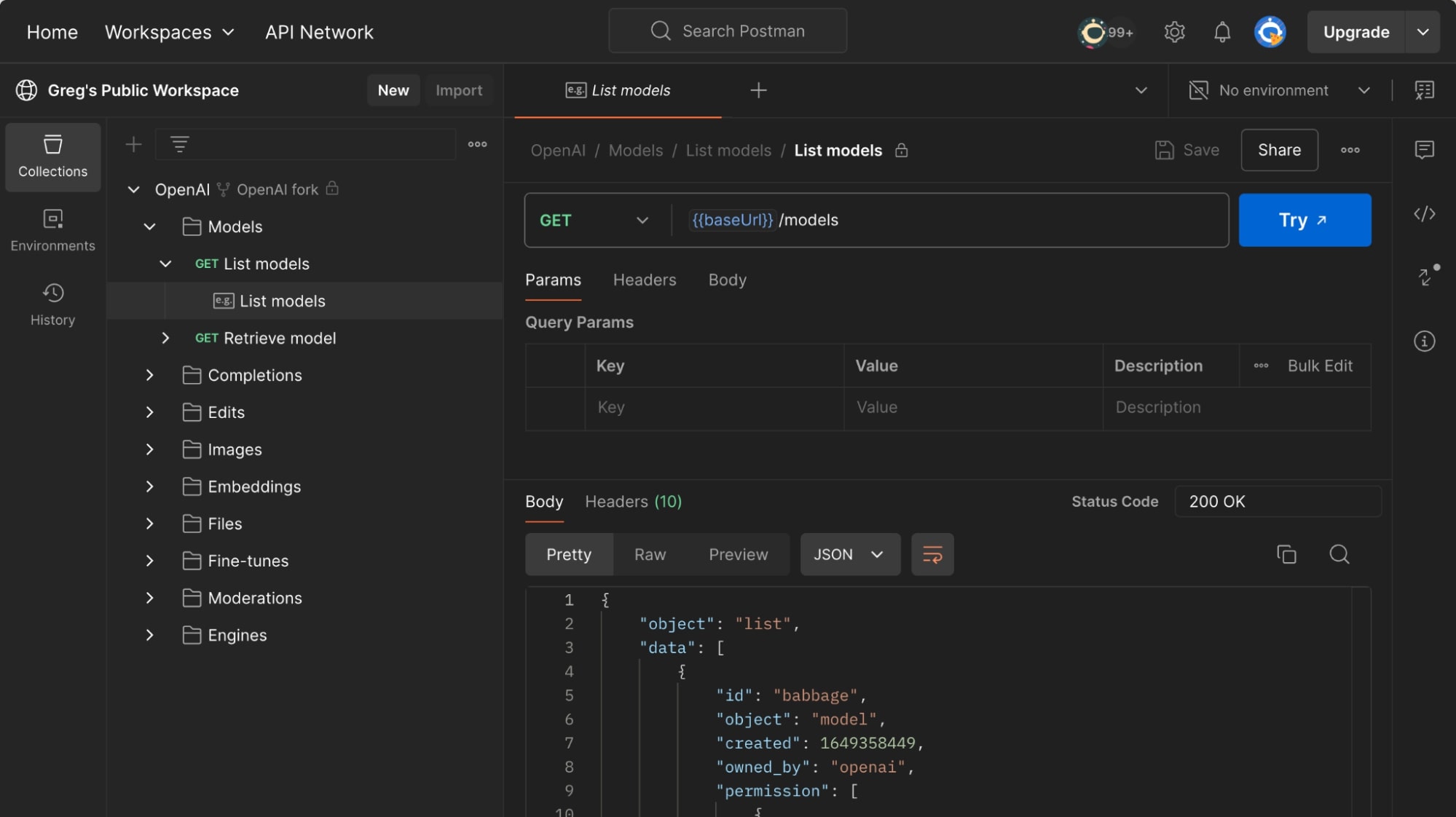Click the blue Try button
The image size is (1456, 817).
[x=1304, y=221]
